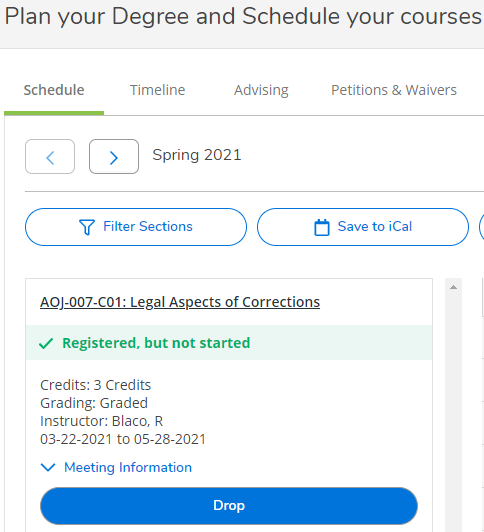
Task: Open the Advising tab
Action: pos(261,90)
